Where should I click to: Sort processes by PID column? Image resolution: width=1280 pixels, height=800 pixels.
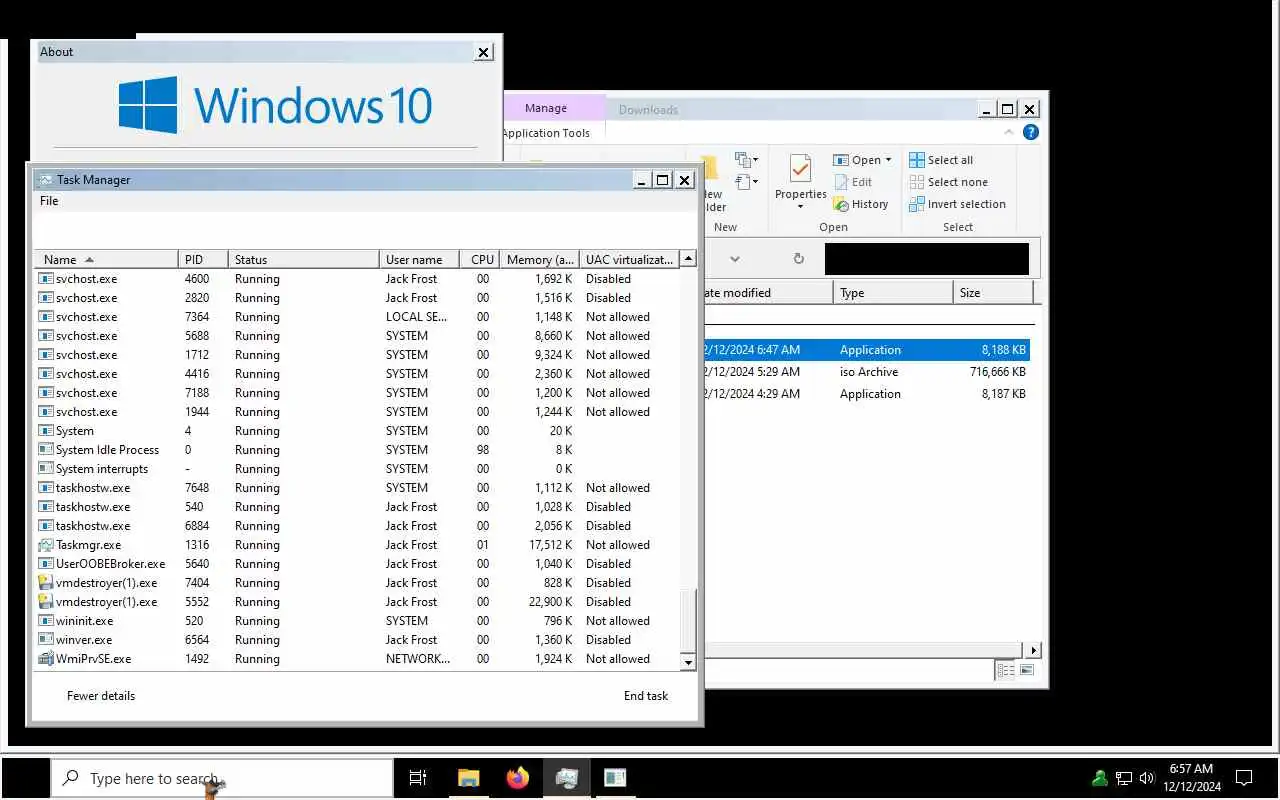(x=204, y=259)
